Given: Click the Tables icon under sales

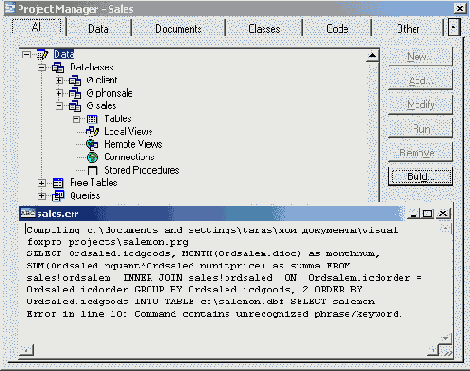Looking at the screenshot, I should coord(92,119).
